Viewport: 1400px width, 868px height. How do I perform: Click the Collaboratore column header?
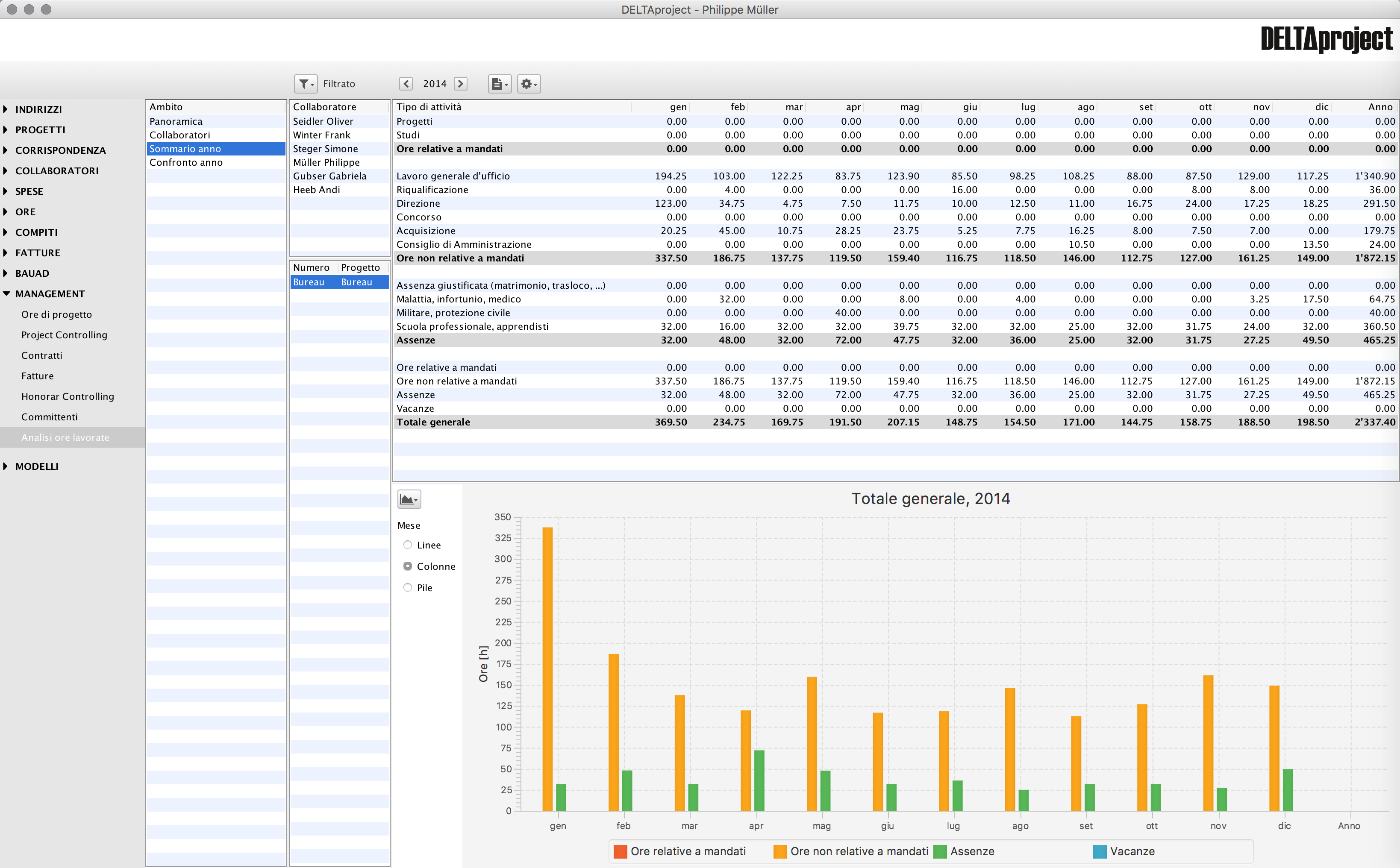339,107
